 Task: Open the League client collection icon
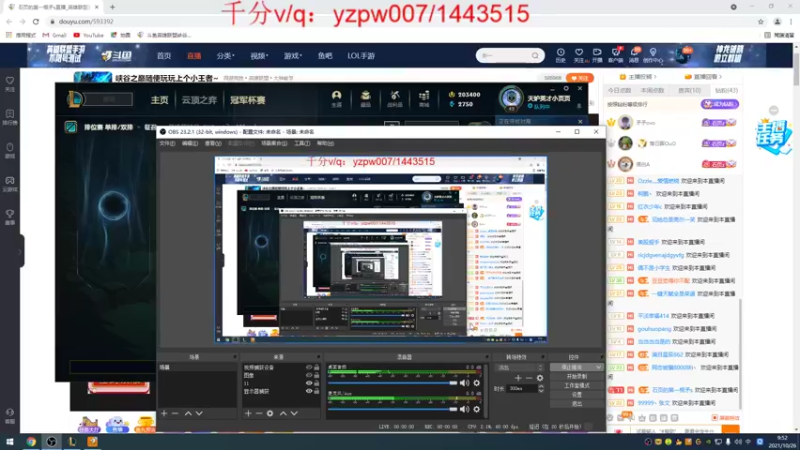click(x=365, y=98)
